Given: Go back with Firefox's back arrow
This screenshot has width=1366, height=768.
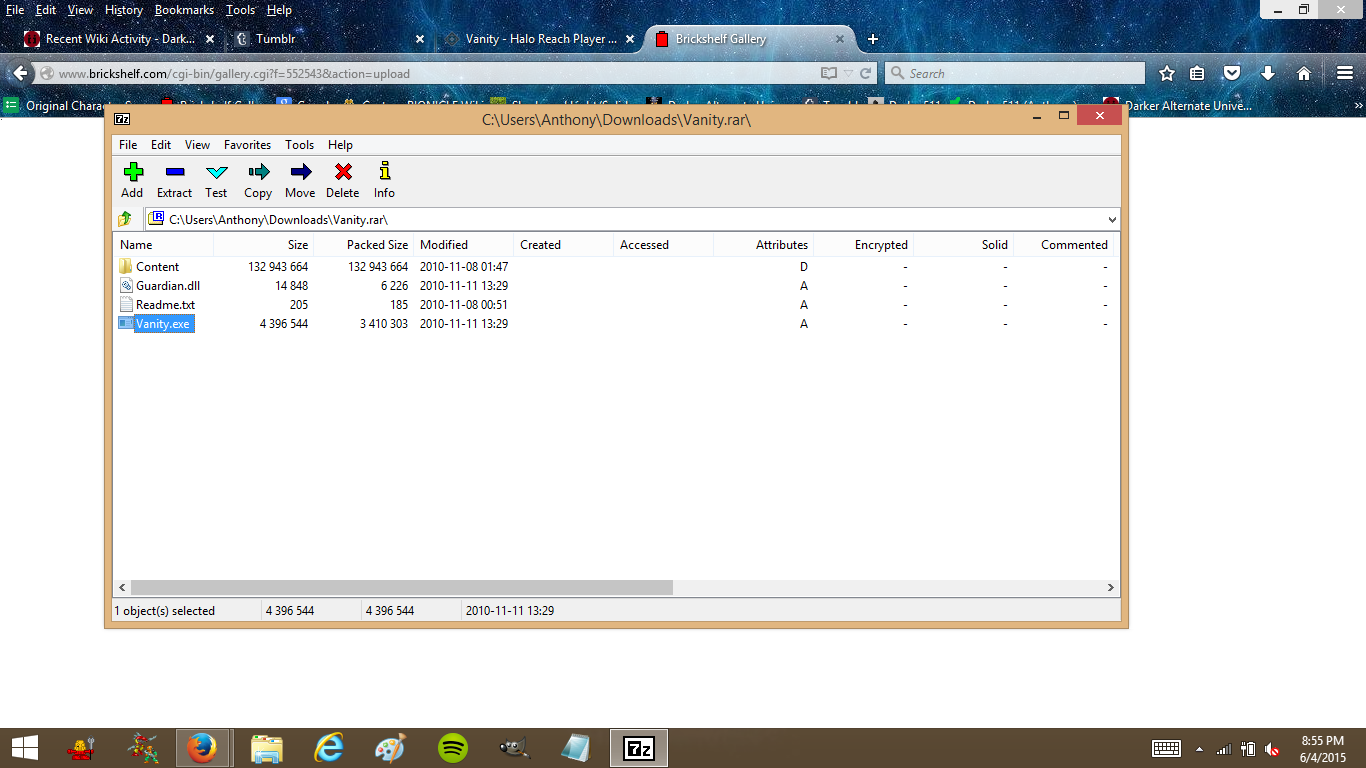Looking at the screenshot, I should 20,73.
